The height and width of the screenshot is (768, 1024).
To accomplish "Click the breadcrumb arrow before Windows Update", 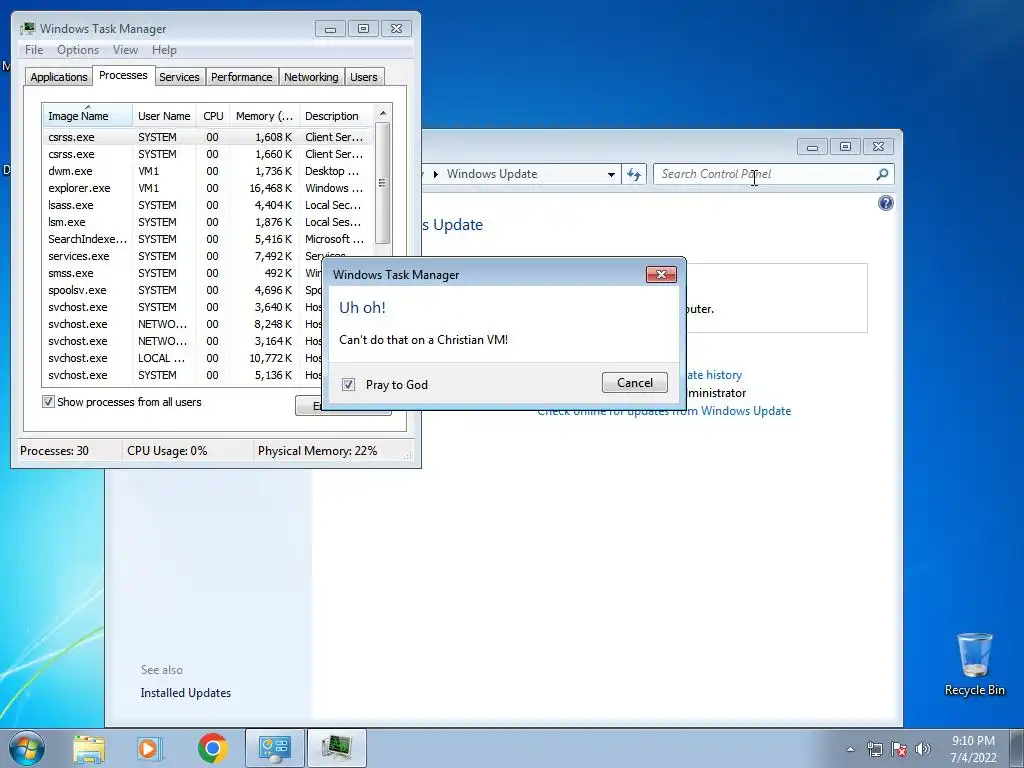I will pyautogui.click(x=436, y=174).
